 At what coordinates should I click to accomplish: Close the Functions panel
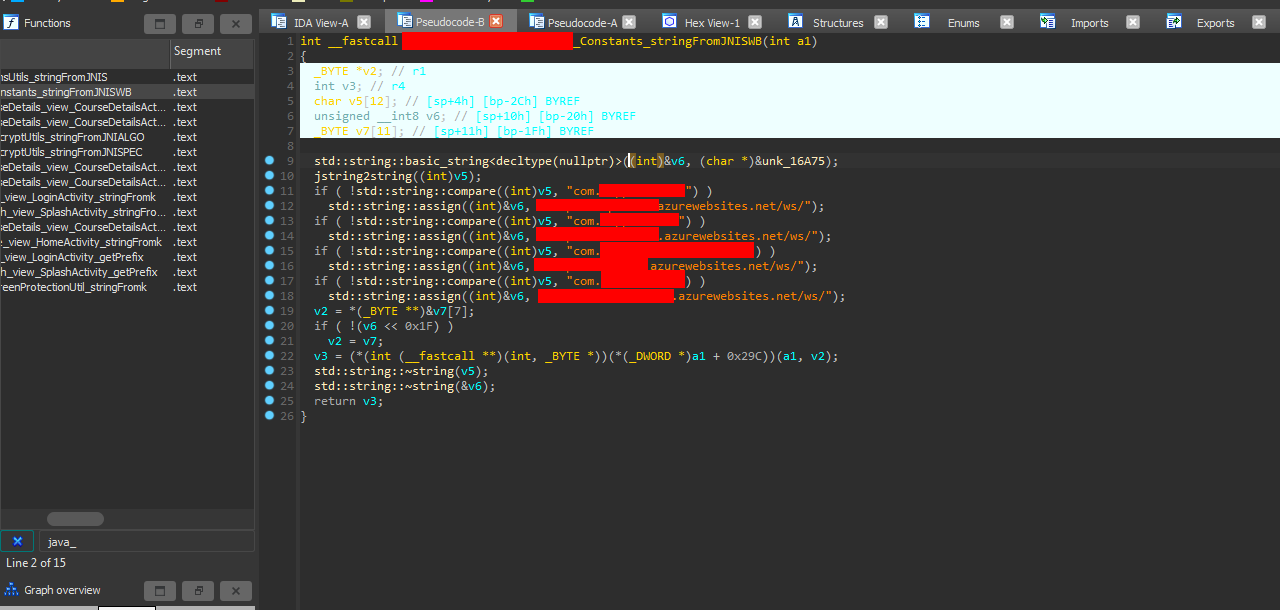(236, 24)
